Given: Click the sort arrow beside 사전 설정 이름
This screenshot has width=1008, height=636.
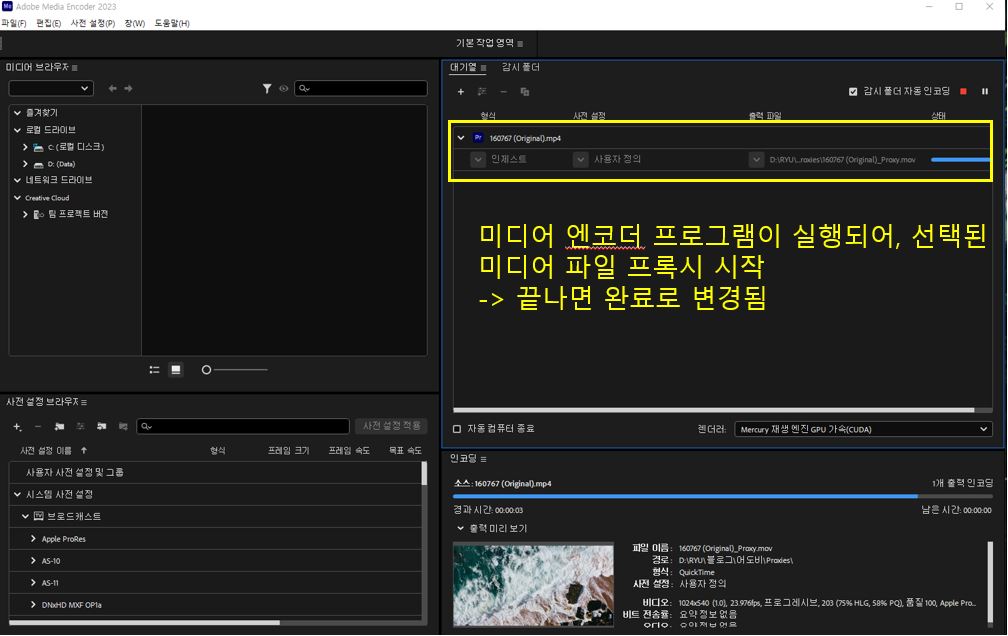Looking at the screenshot, I should click(84, 450).
